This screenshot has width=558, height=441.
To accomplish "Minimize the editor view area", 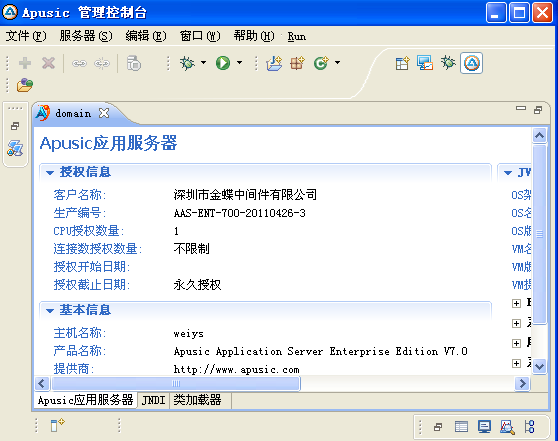I will 521,108.
